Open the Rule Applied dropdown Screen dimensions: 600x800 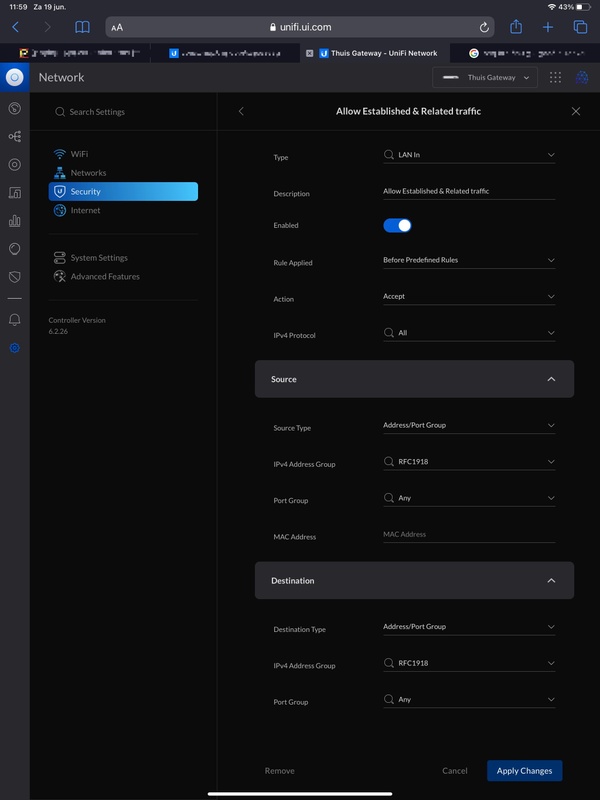tap(468, 260)
